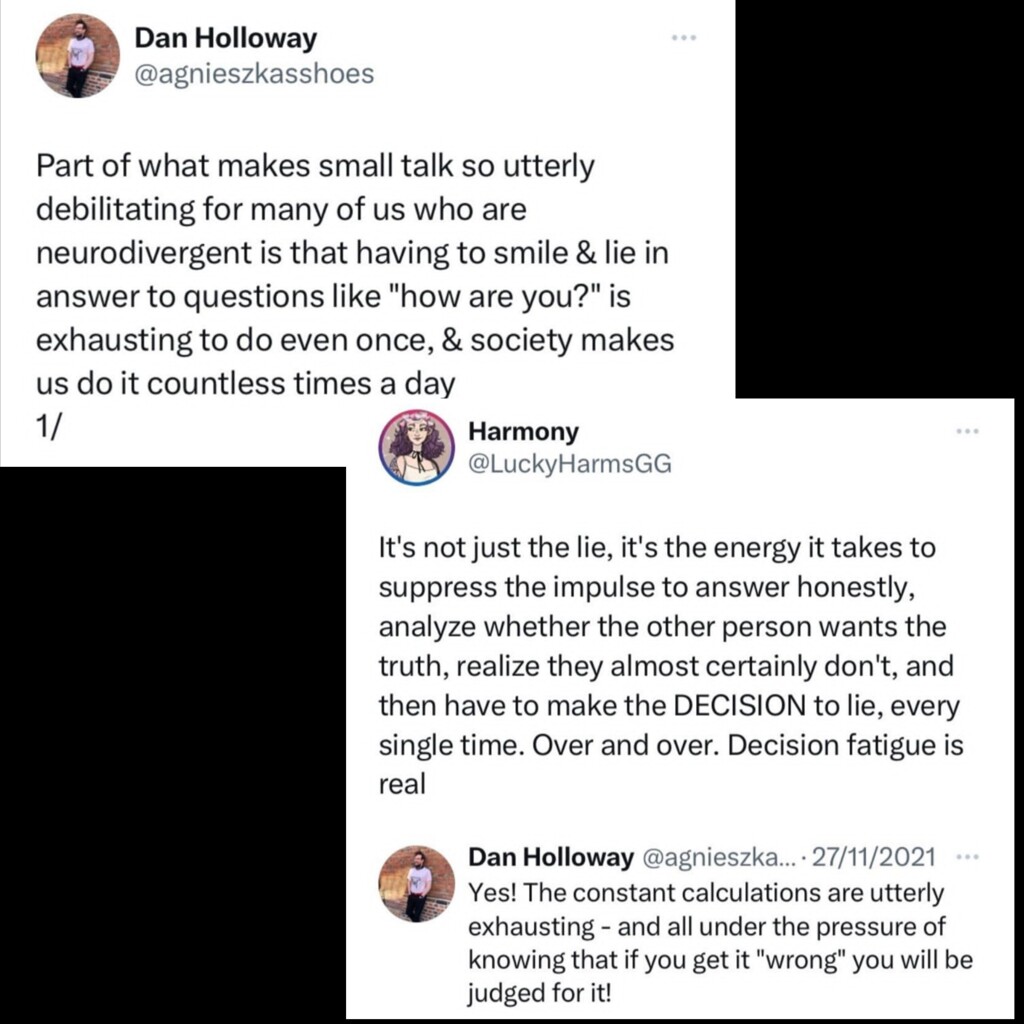Click Harmony's tweet starting "It's not just the lie"

668,665
